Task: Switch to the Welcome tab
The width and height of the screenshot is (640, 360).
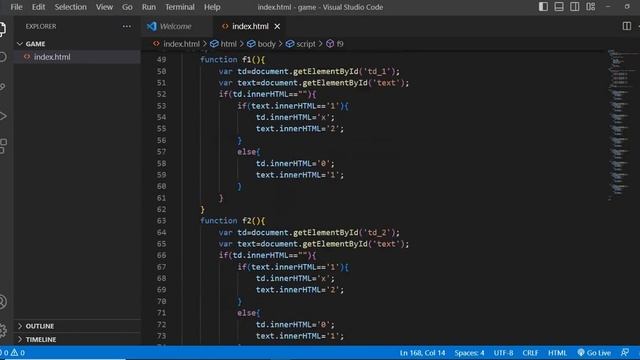Action: click(176, 26)
